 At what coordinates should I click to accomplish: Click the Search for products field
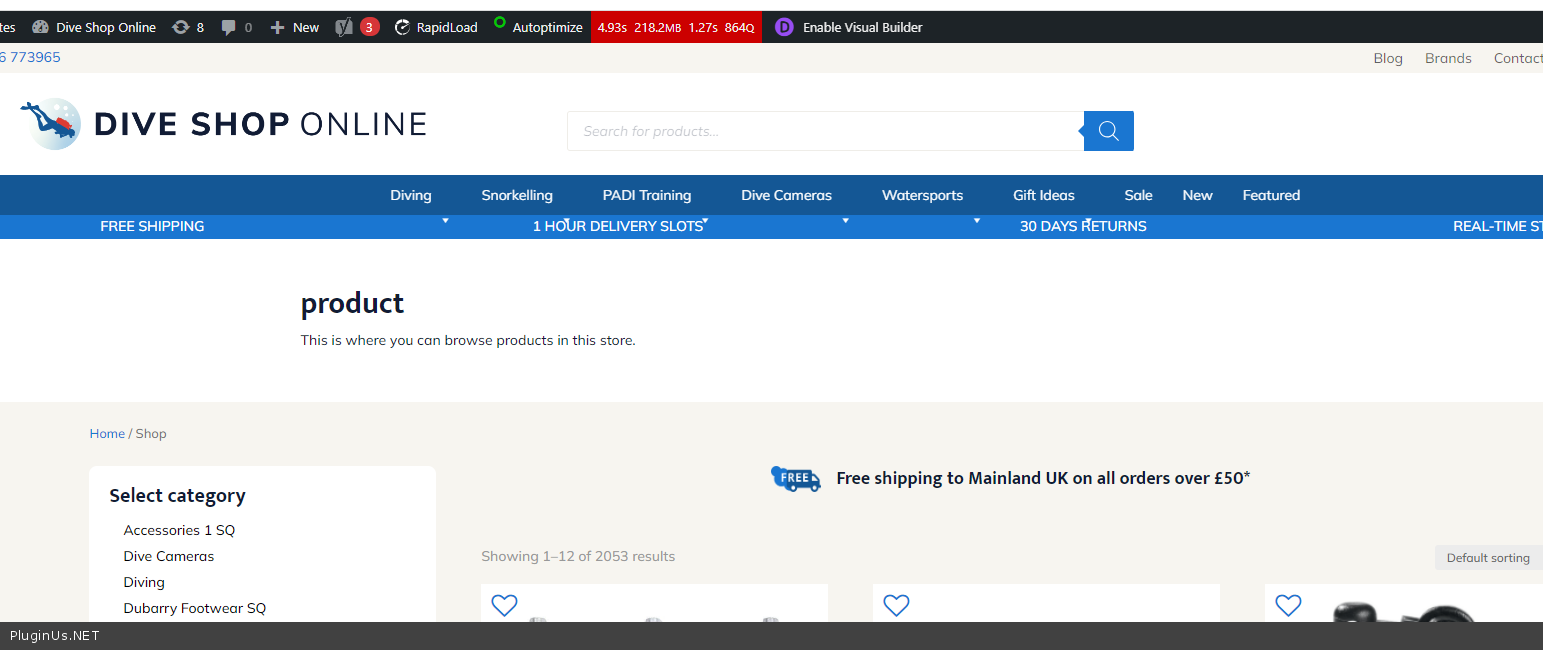(825, 131)
